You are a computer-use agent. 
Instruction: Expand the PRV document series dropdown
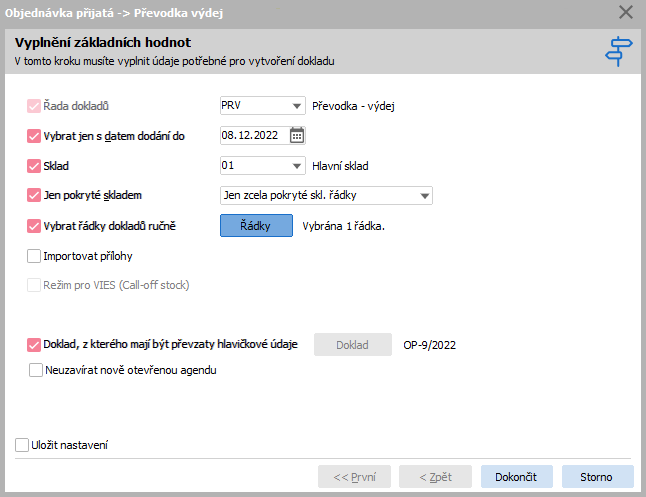[x=296, y=106]
